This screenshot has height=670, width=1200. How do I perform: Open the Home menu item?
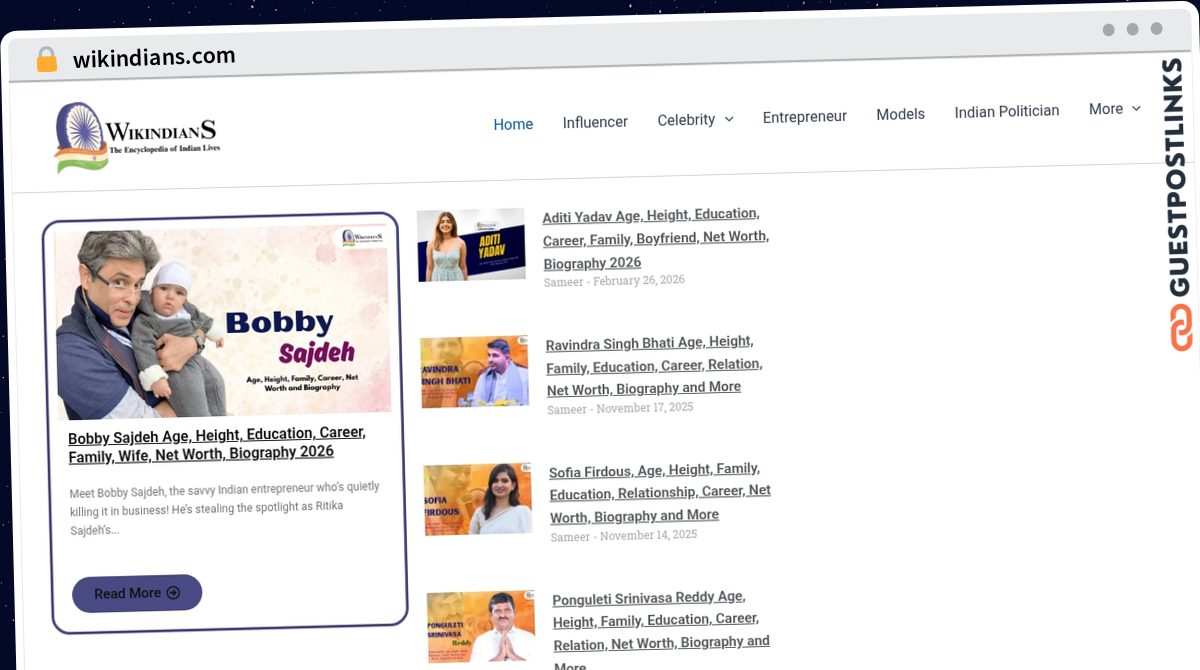513,124
